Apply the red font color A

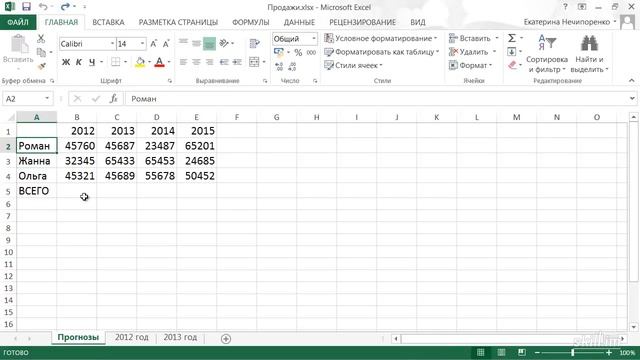pyautogui.click(x=160, y=62)
